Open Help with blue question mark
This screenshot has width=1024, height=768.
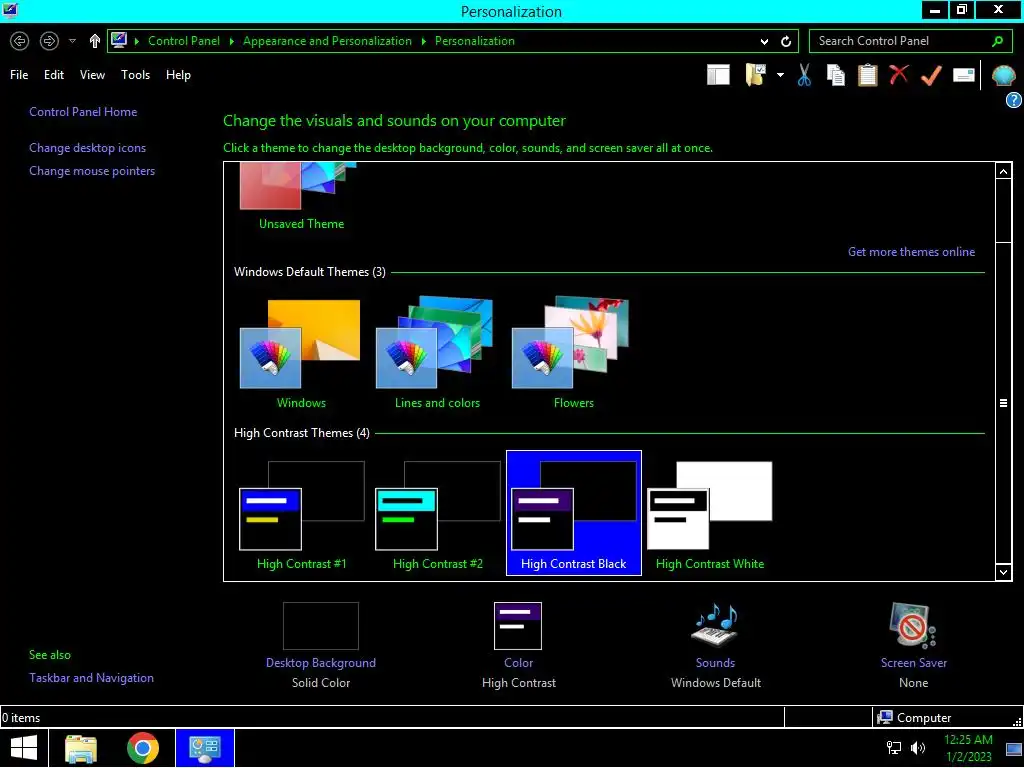click(x=1014, y=100)
